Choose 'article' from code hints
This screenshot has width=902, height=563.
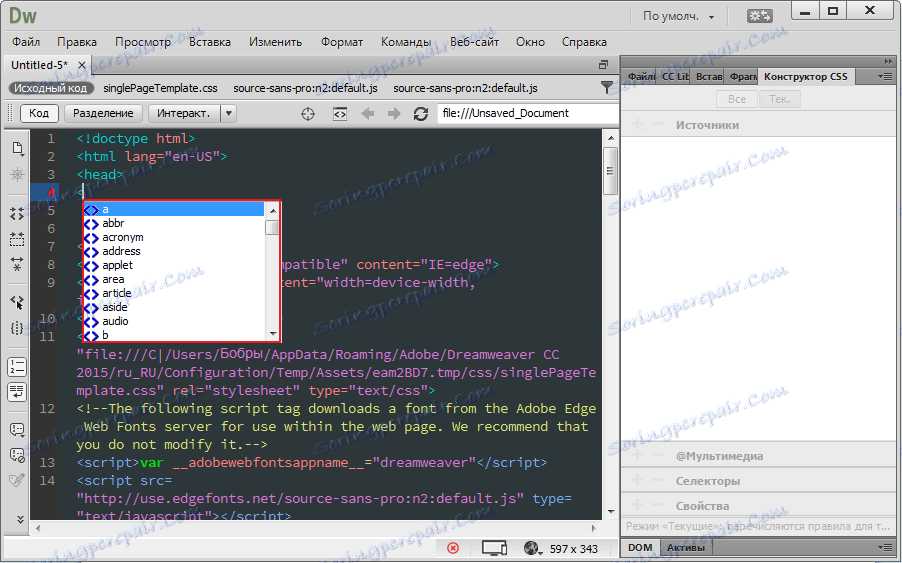(x=174, y=293)
